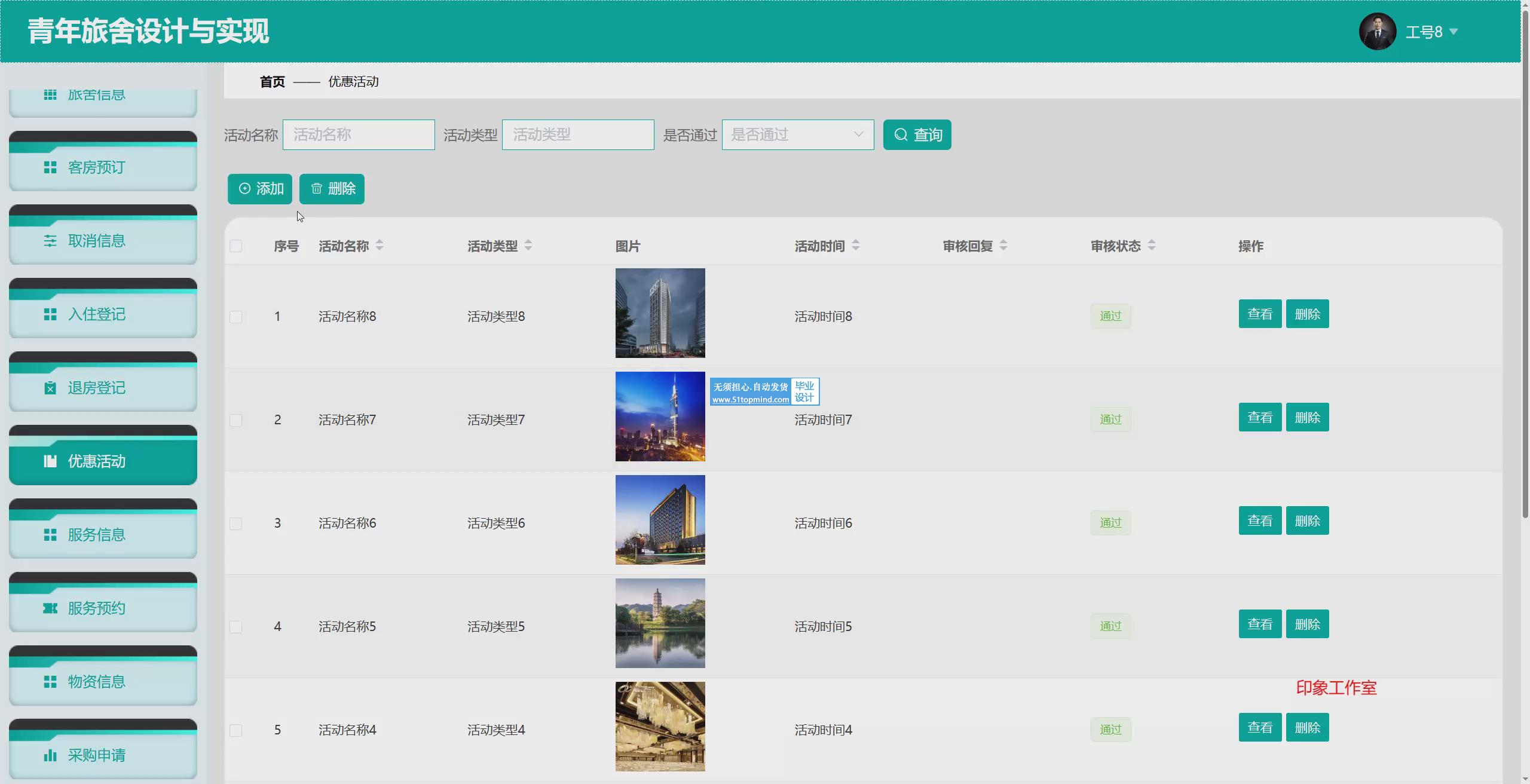Click the sliders icon beside 取消信息

[x=50, y=241]
